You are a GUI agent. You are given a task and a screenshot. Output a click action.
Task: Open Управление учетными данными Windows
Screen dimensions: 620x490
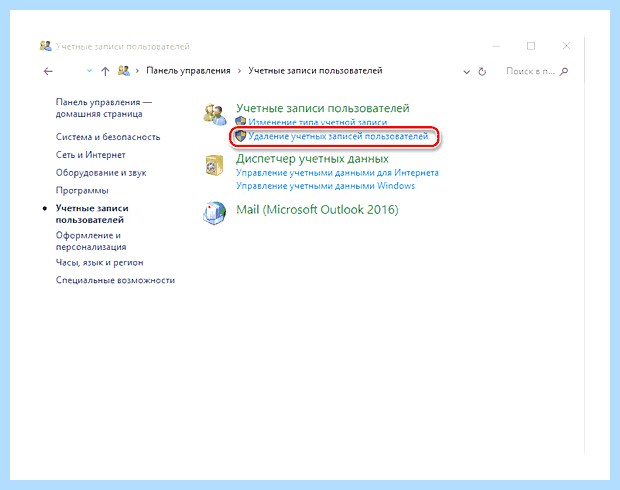click(x=325, y=186)
